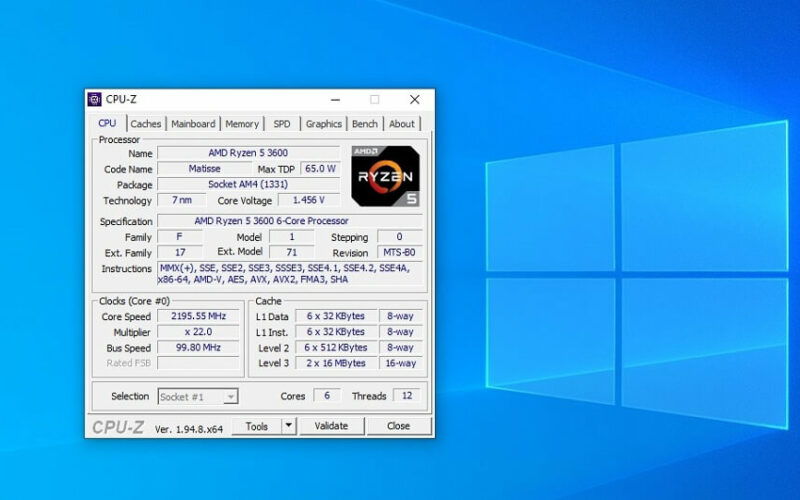Click the Multiplier value x 22.0
Screen dimensions: 800x500
pos(198,332)
